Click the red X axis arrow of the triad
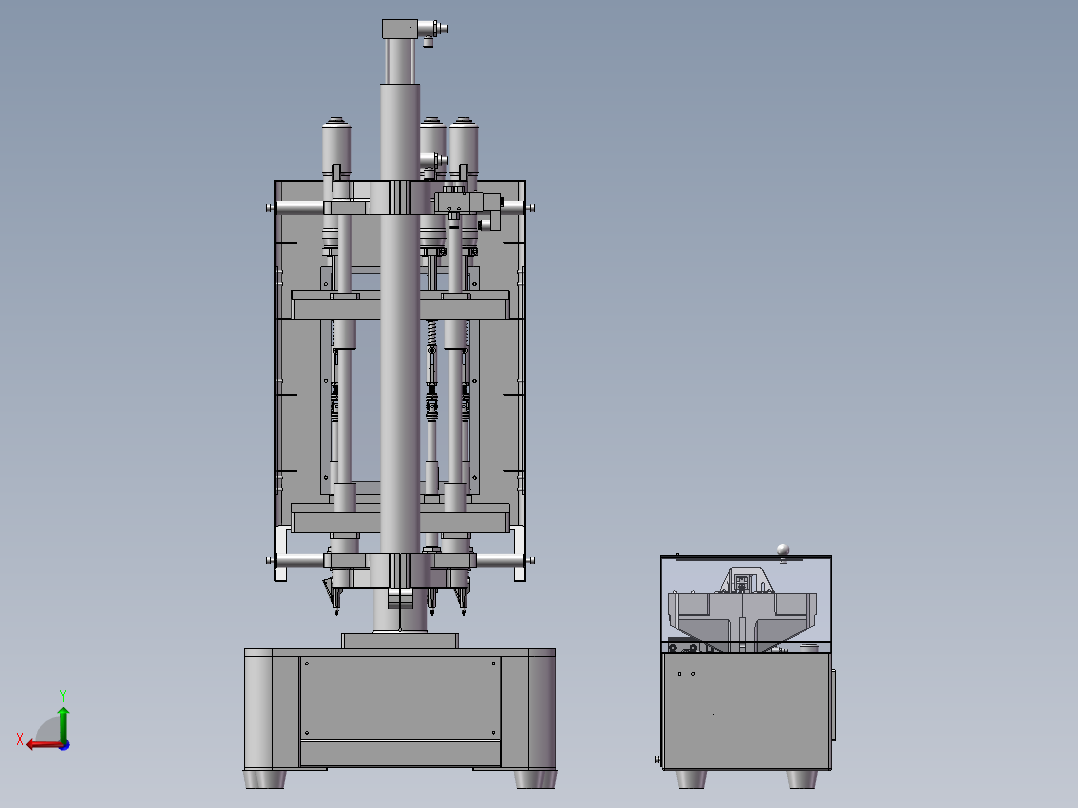1078x808 pixels. [x=45, y=745]
